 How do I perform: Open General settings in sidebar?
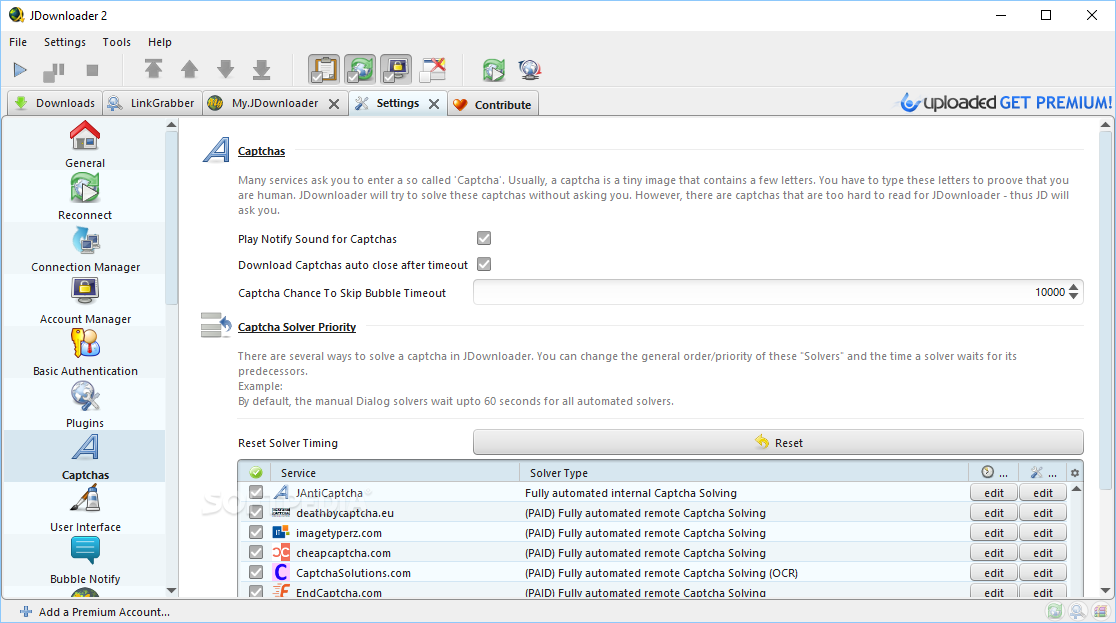coord(85,145)
